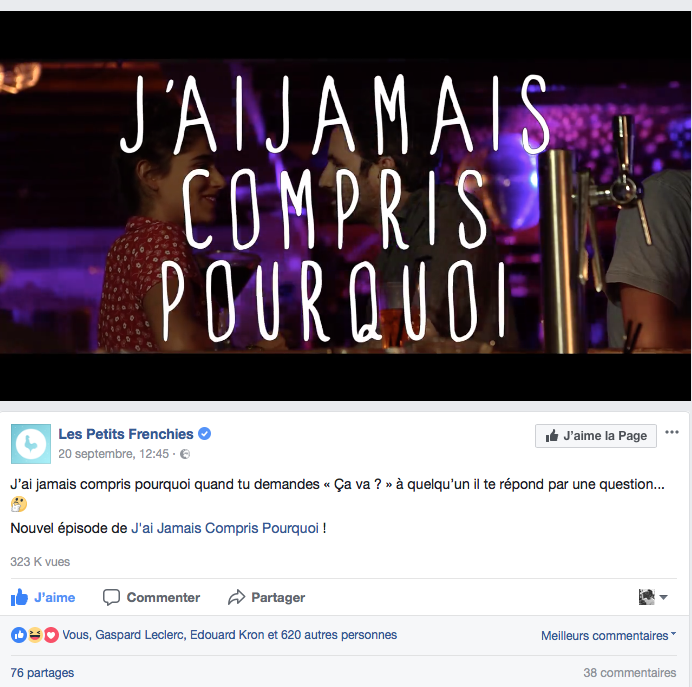This screenshot has height=687, width=692.
Task: Expand the Meilleurs commentaires sort dropdown
Action: (609, 635)
